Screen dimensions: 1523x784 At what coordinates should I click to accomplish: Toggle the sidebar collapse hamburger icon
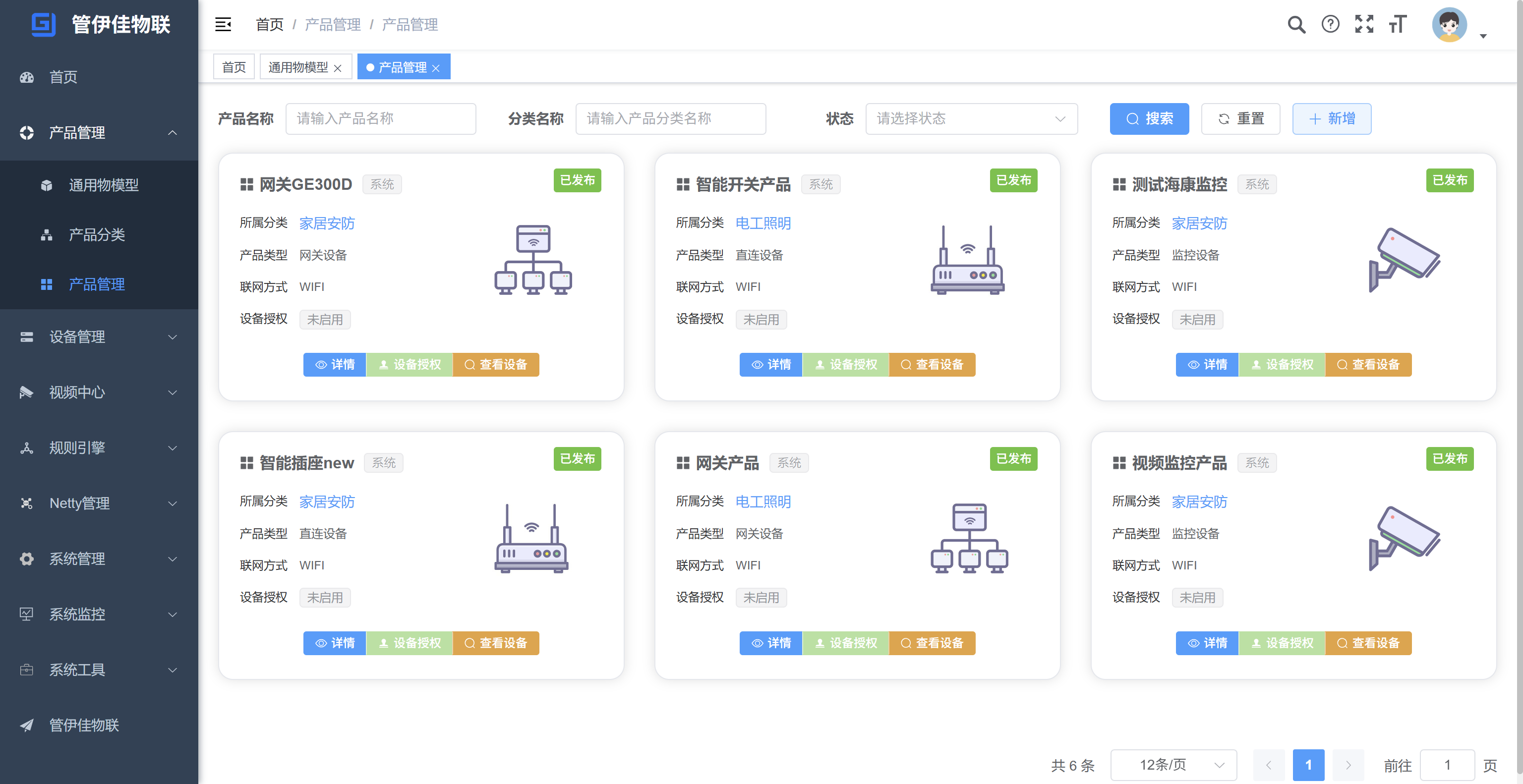pos(223,24)
